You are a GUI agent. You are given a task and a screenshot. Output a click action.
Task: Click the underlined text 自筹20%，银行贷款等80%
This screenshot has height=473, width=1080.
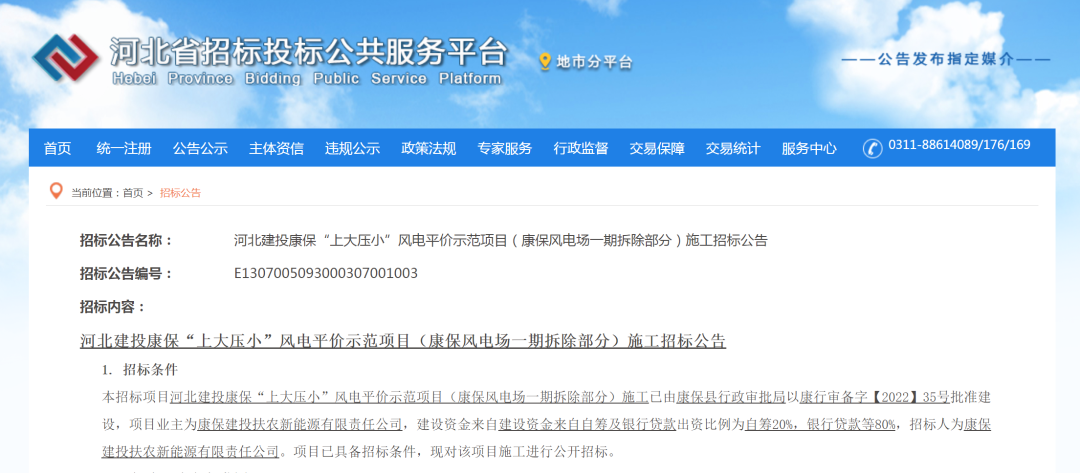(x=820, y=425)
